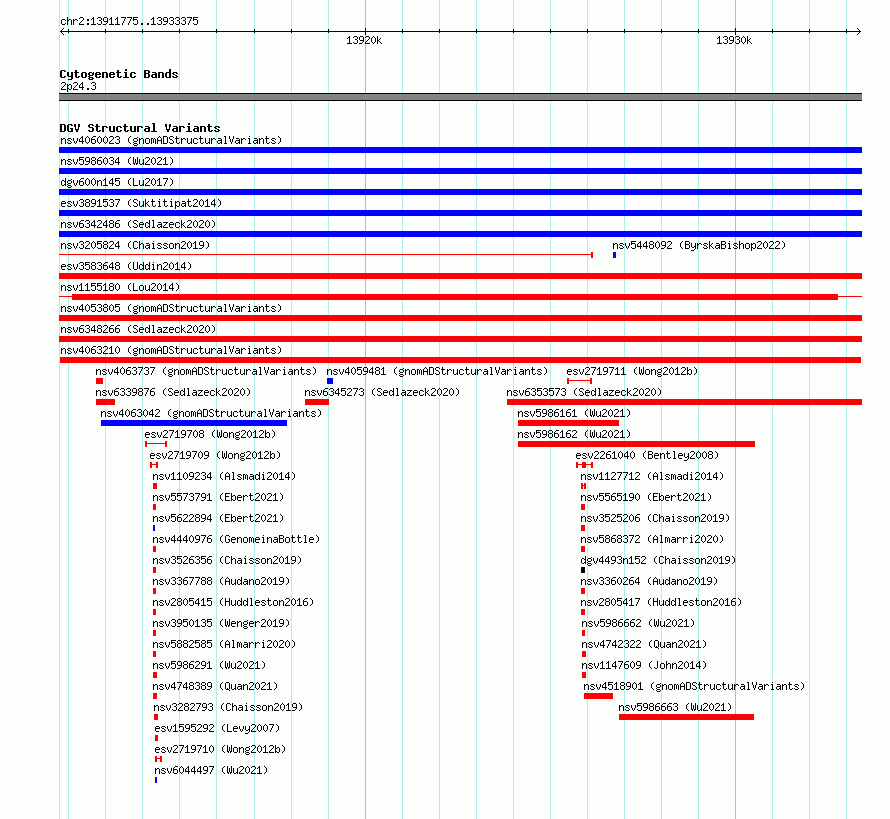
Task: Click esv2719709 (Wong2012b) label
Action: (215, 455)
